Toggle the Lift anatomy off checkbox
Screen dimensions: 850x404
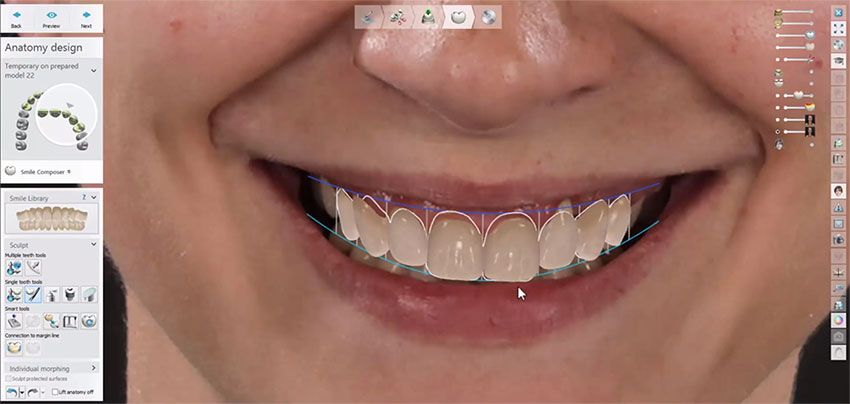55,392
